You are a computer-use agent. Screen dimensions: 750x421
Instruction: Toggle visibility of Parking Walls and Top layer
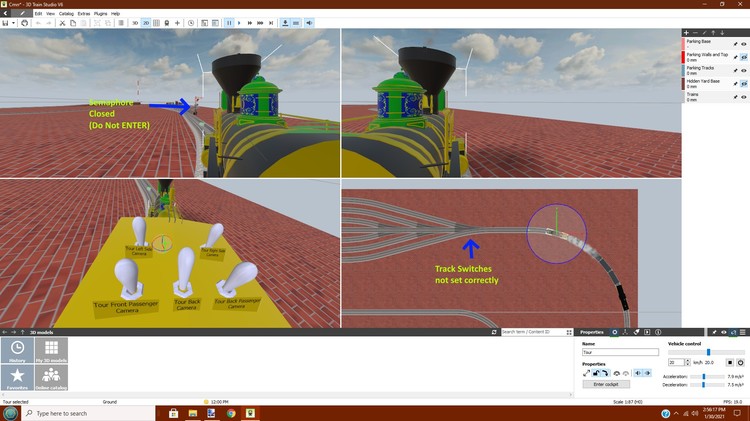[744, 57]
